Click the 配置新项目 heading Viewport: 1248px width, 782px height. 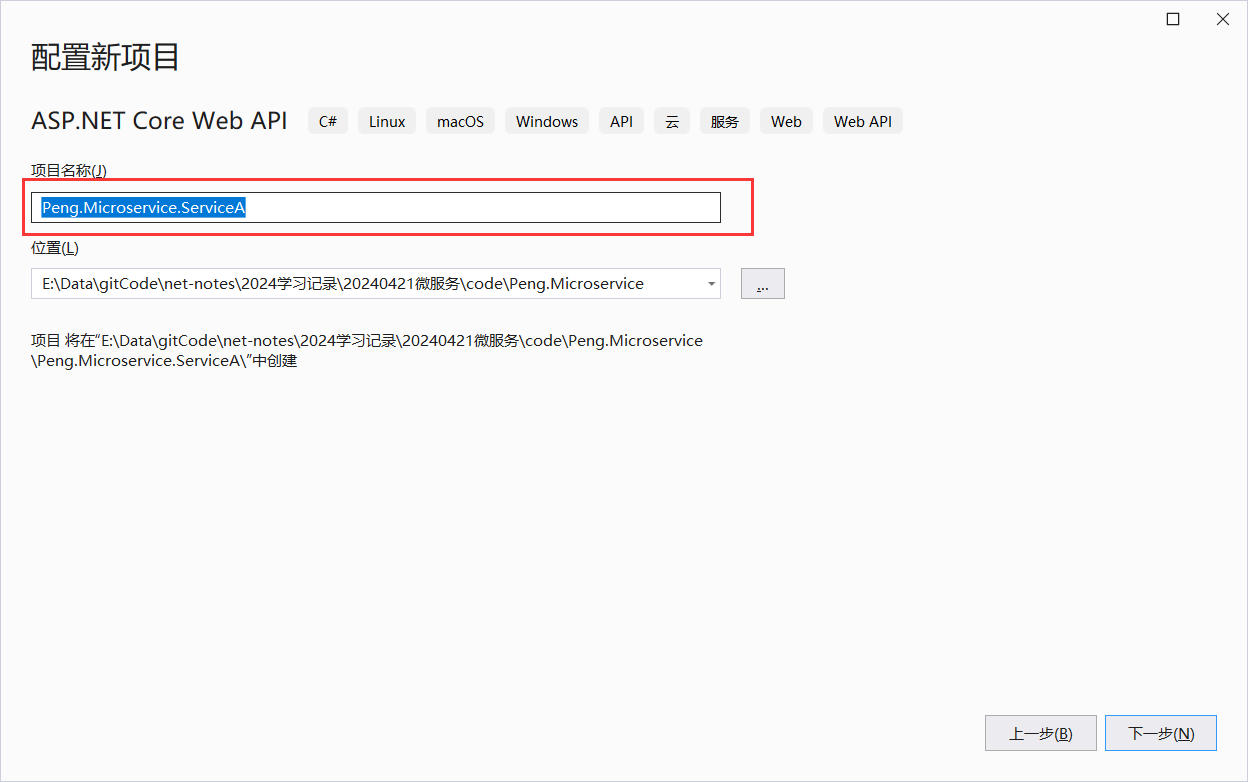tap(106, 57)
